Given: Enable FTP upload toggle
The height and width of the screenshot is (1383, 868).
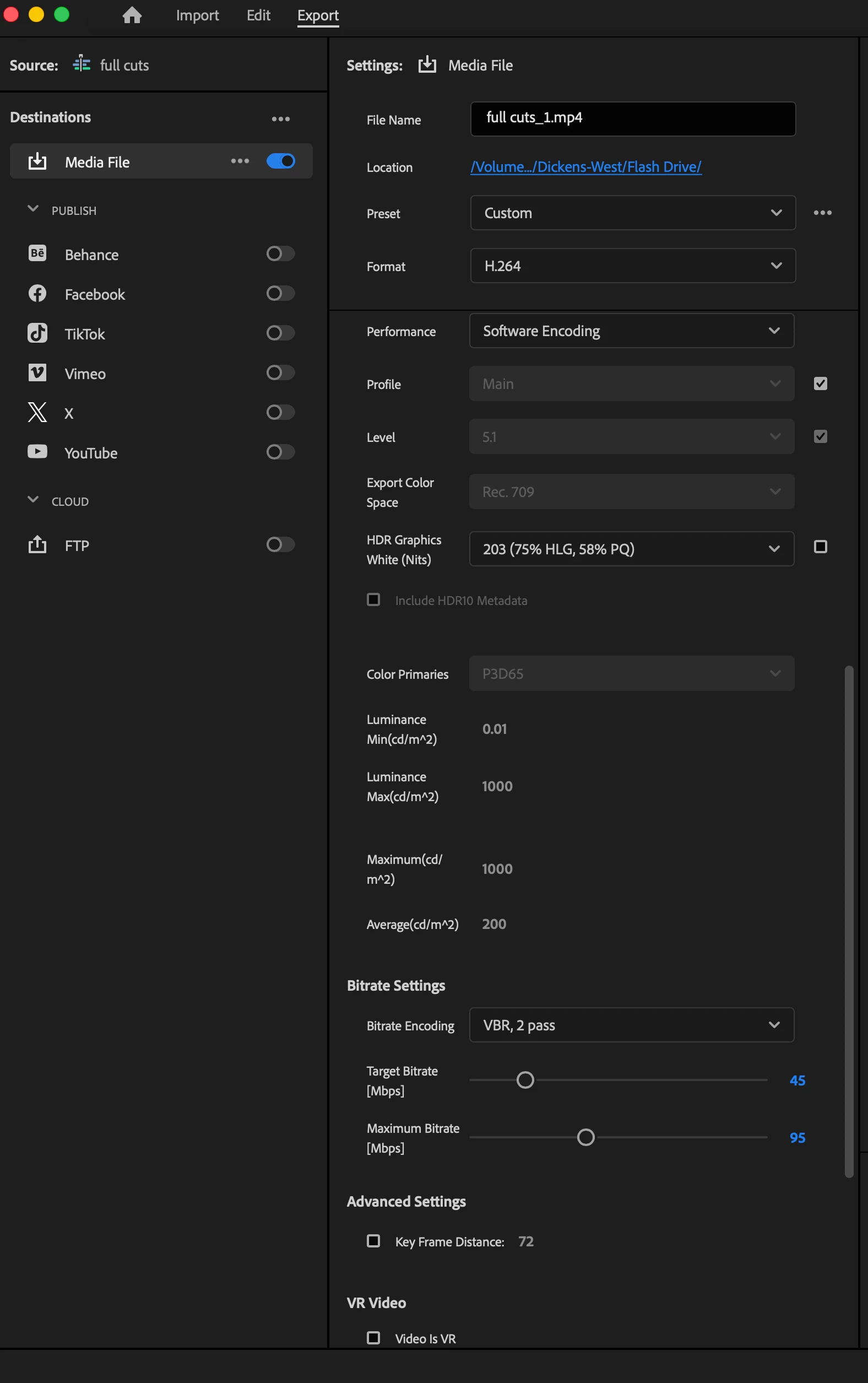Looking at the screenshot, I should click(281, 544).
